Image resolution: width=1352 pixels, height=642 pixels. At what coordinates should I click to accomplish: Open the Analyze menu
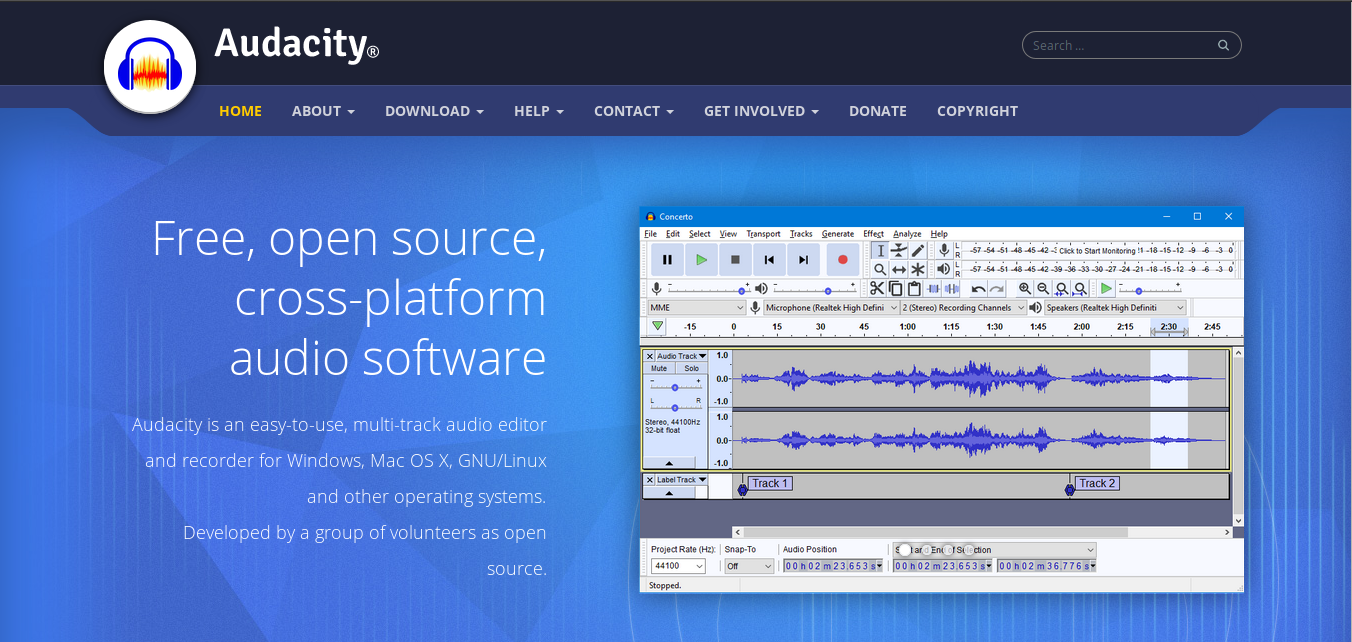[x=907, y=234]
